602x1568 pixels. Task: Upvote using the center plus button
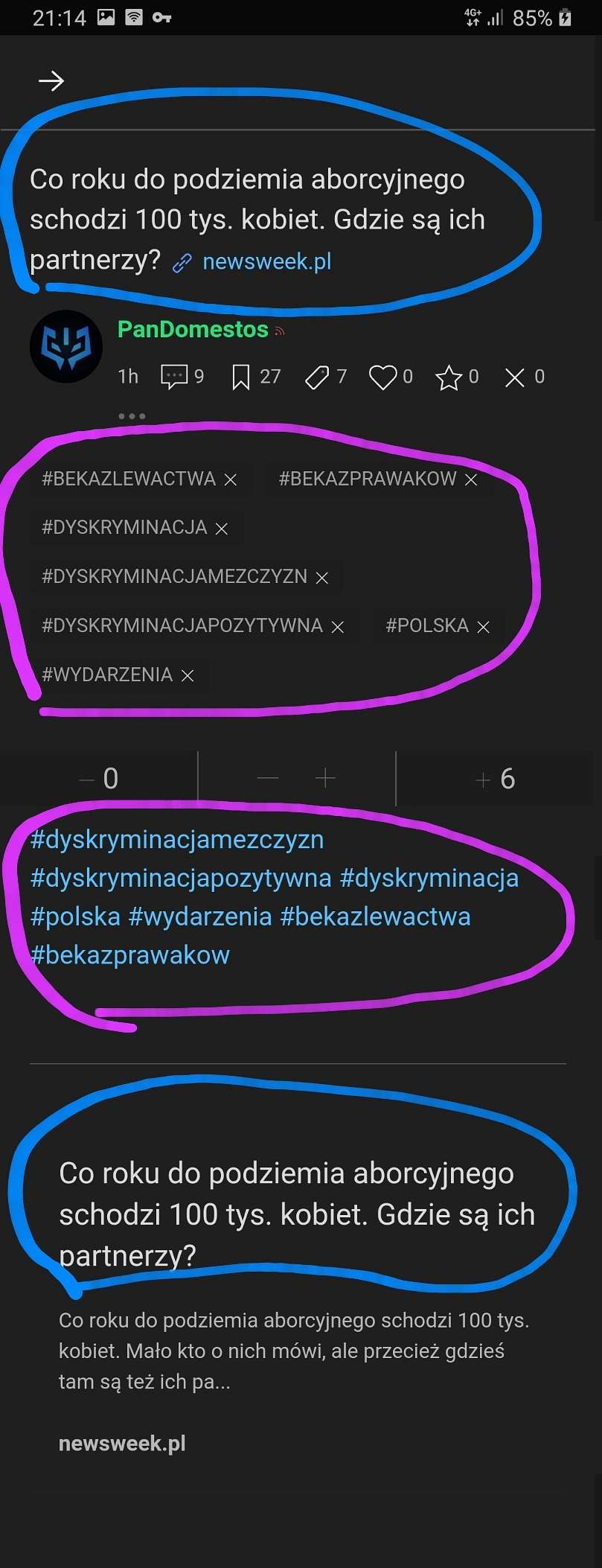(x=325, y=779)
